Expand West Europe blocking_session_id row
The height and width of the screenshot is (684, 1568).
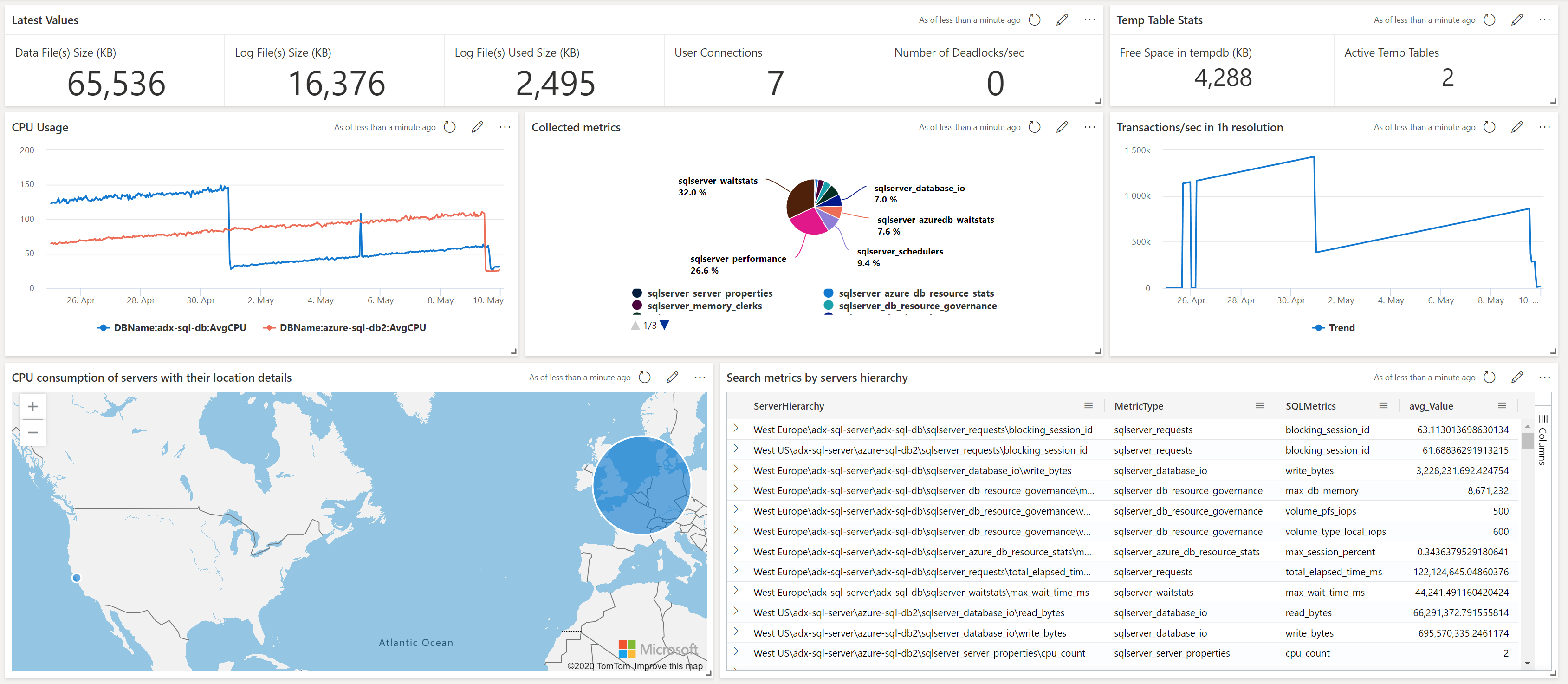pyautogui.click(x=736, y=429)
